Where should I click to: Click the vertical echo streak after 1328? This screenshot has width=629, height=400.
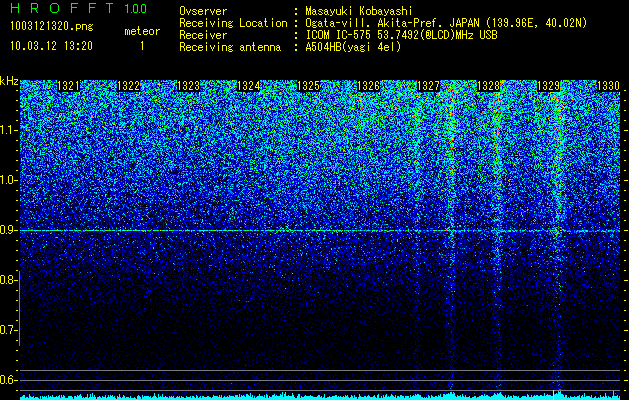point(498,237)
